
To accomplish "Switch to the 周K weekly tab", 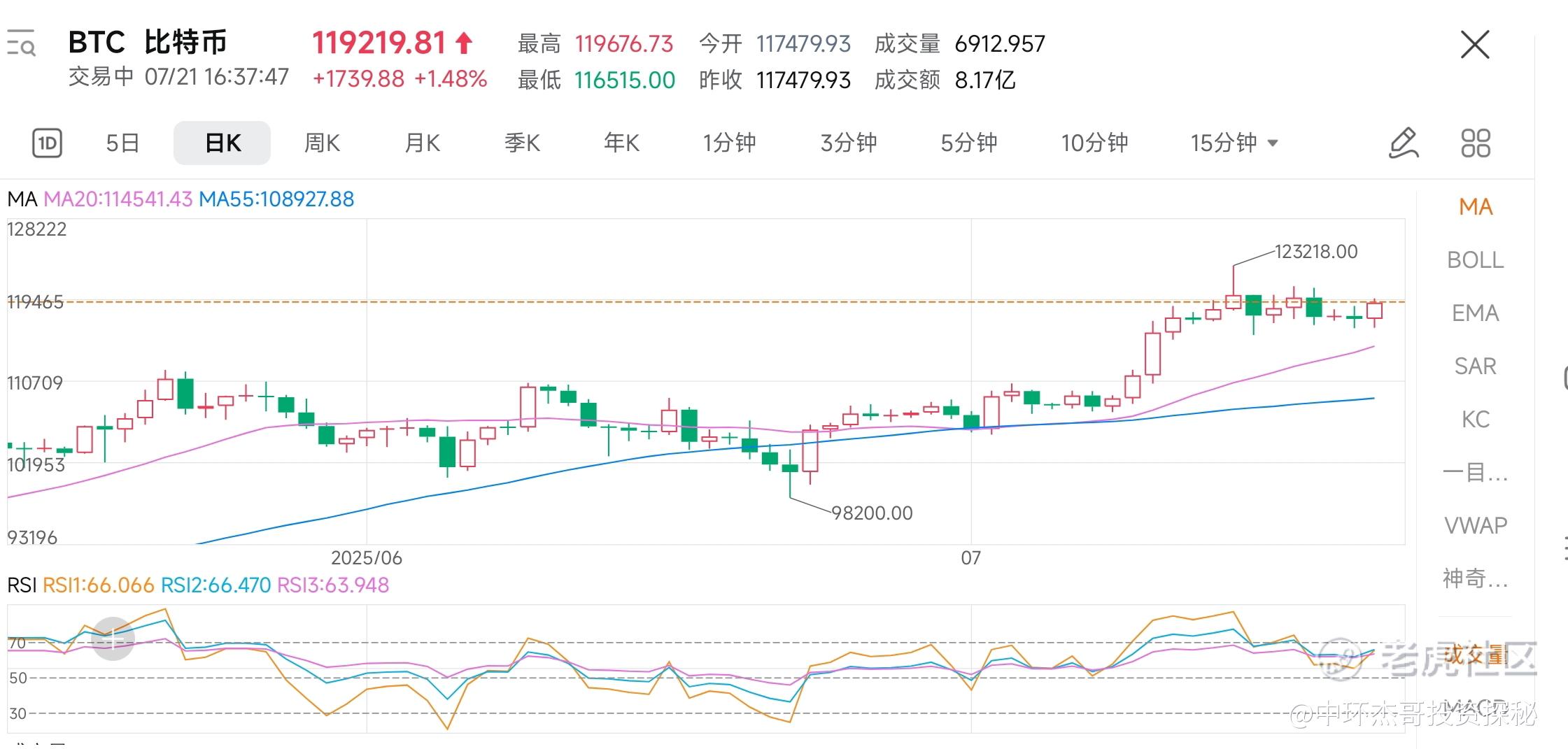I will [322, 143].
